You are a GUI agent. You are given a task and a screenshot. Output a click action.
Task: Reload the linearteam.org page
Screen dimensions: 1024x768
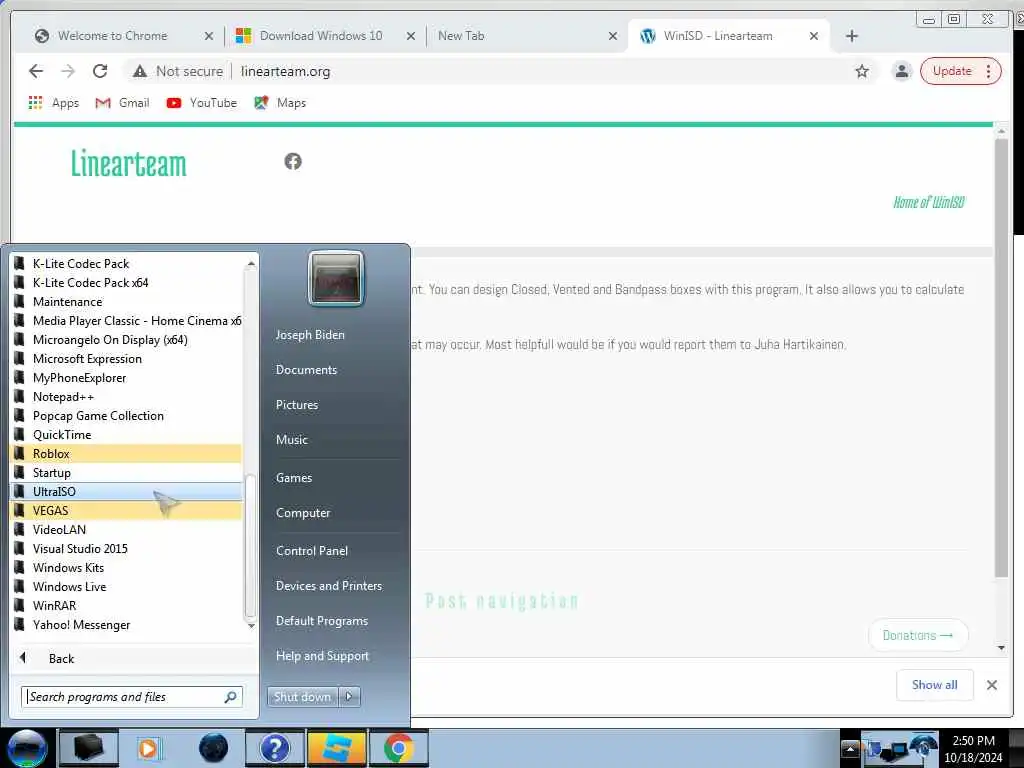[100, 71]
